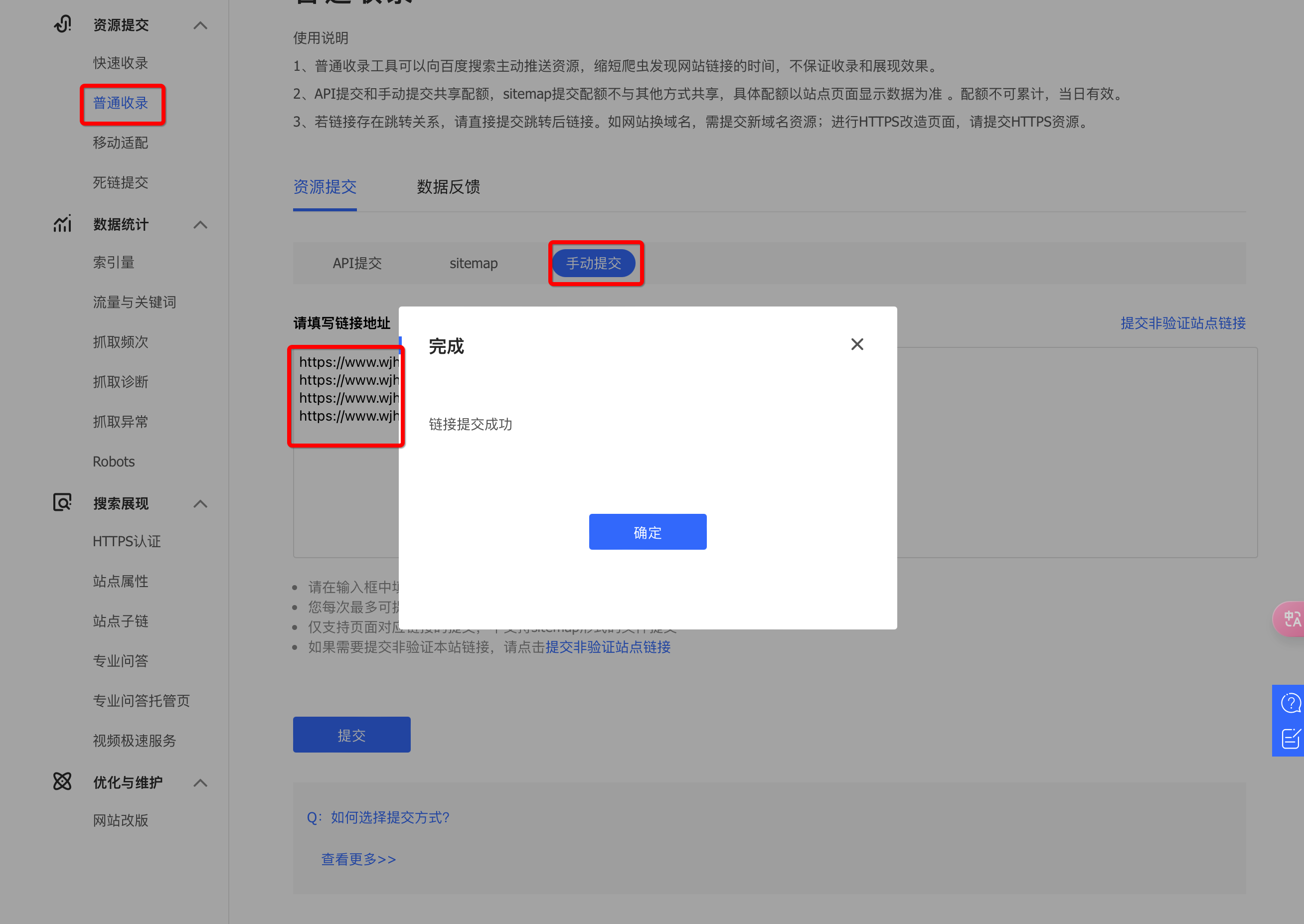Screen dimensions: 1304x924
Task: Open 视频极速服务 in the sidebar
Action: coord(134,740)
